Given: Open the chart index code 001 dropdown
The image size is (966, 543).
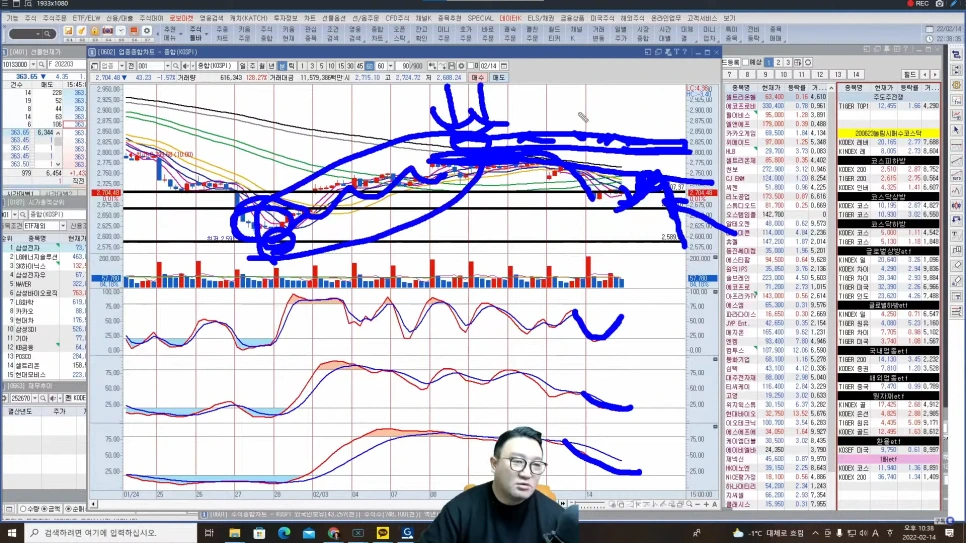Looking at the screenshot, I should 167,66.
